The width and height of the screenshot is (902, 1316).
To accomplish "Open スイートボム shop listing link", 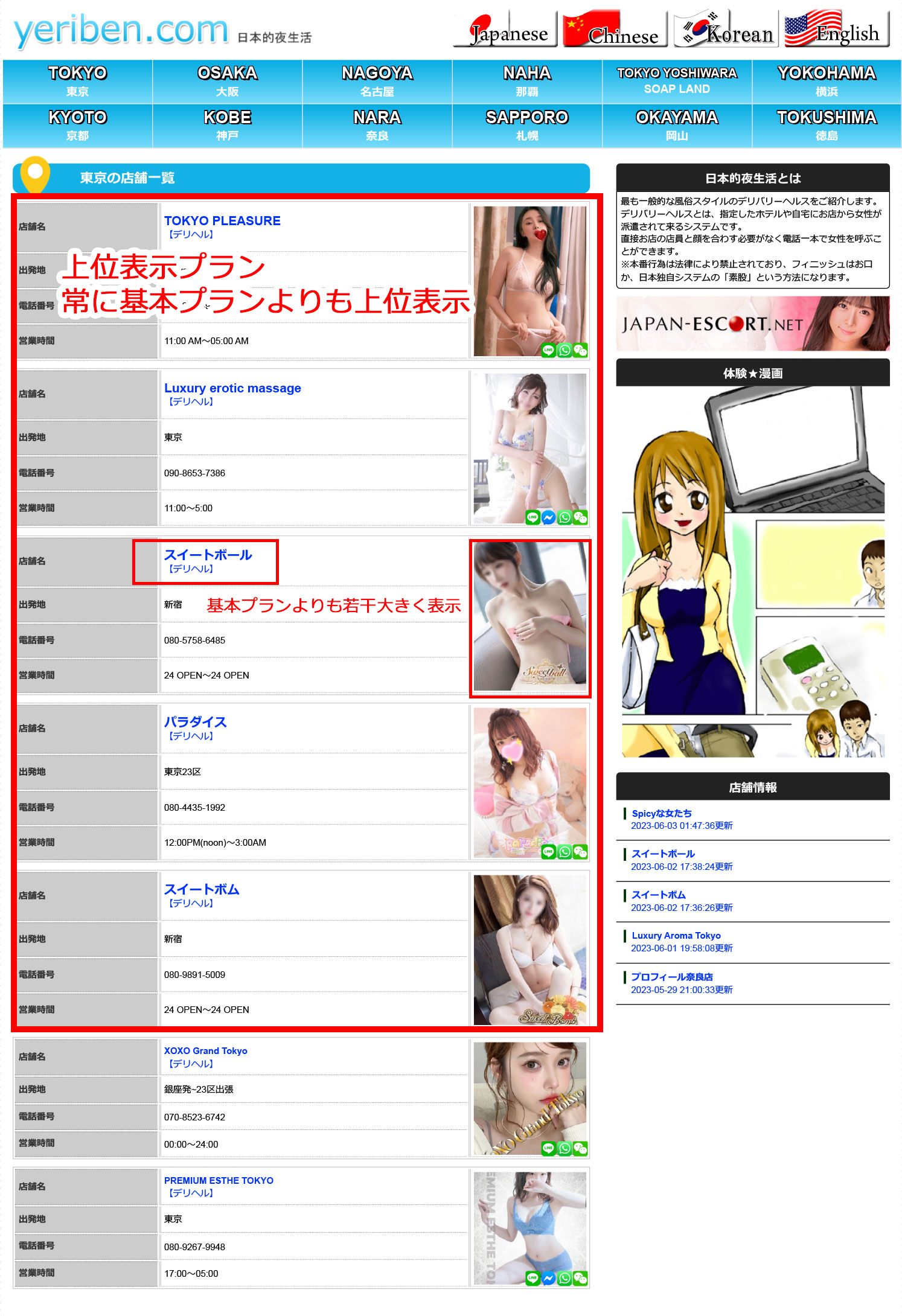I will point(202,890).
